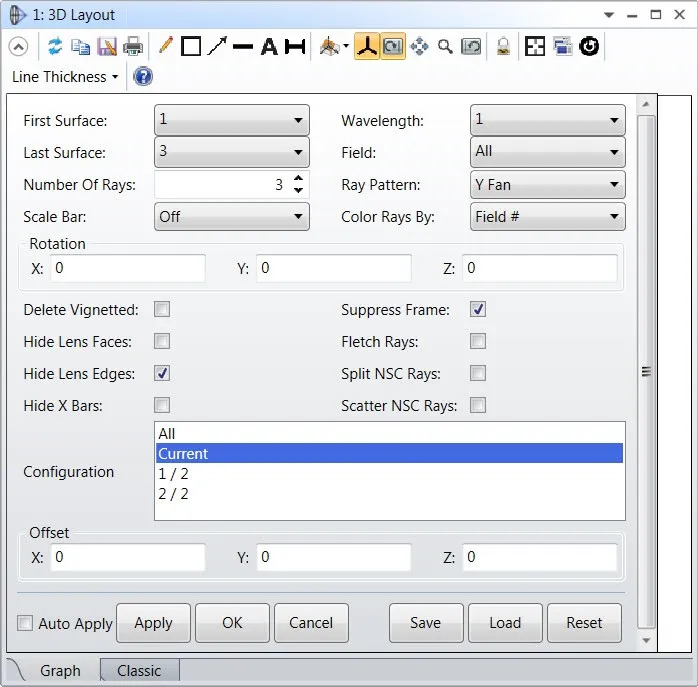Select the arrow drawing tool
The width and height of the screenshot is (698, 687).
(x=217, y=46)
